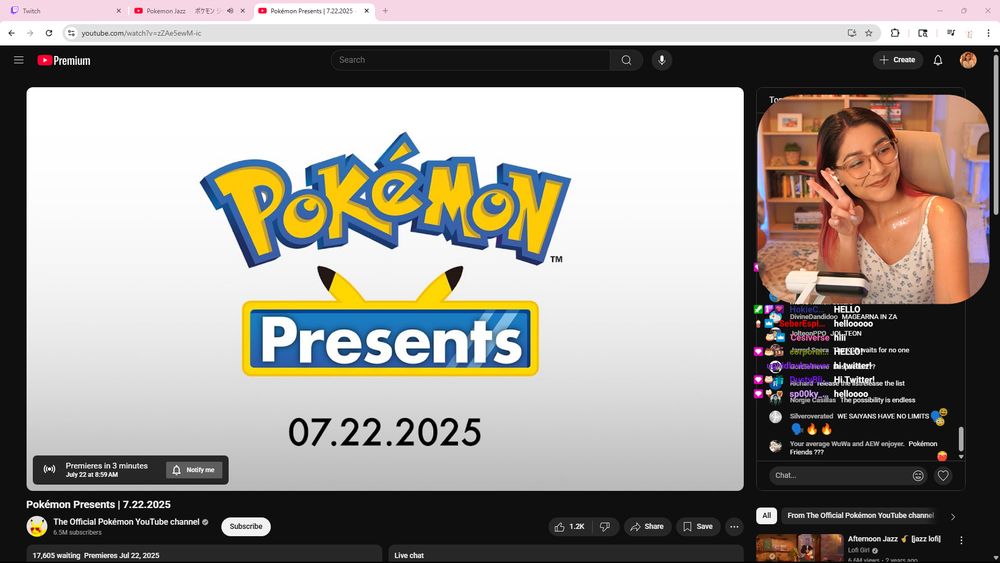Image resolution: width=1000 pixels, height=563 pixels.
Task: Select From The Official Pokémon YouTube channel chip
Action: point(860,515)
